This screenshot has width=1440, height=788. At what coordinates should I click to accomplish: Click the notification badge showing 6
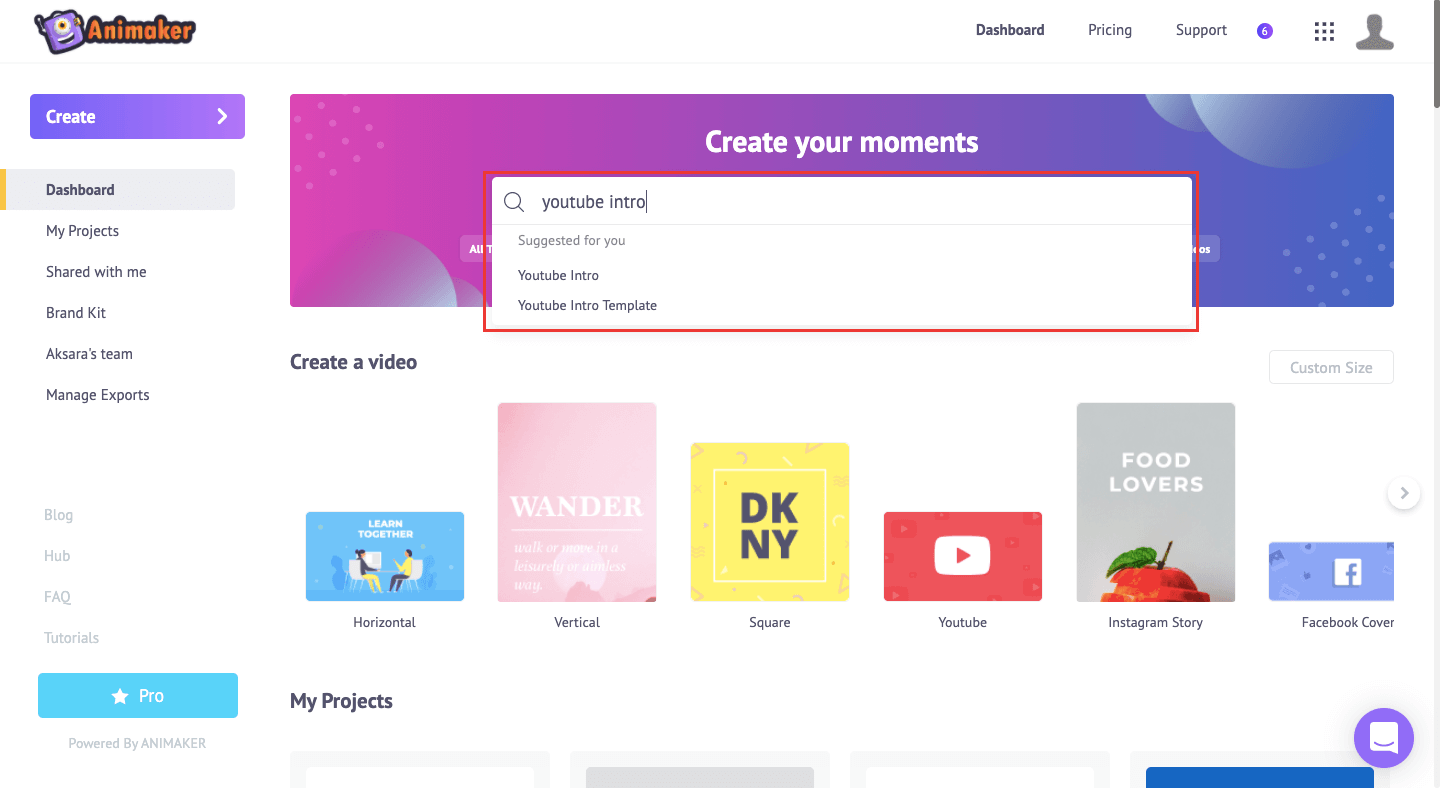point(1265,31)
